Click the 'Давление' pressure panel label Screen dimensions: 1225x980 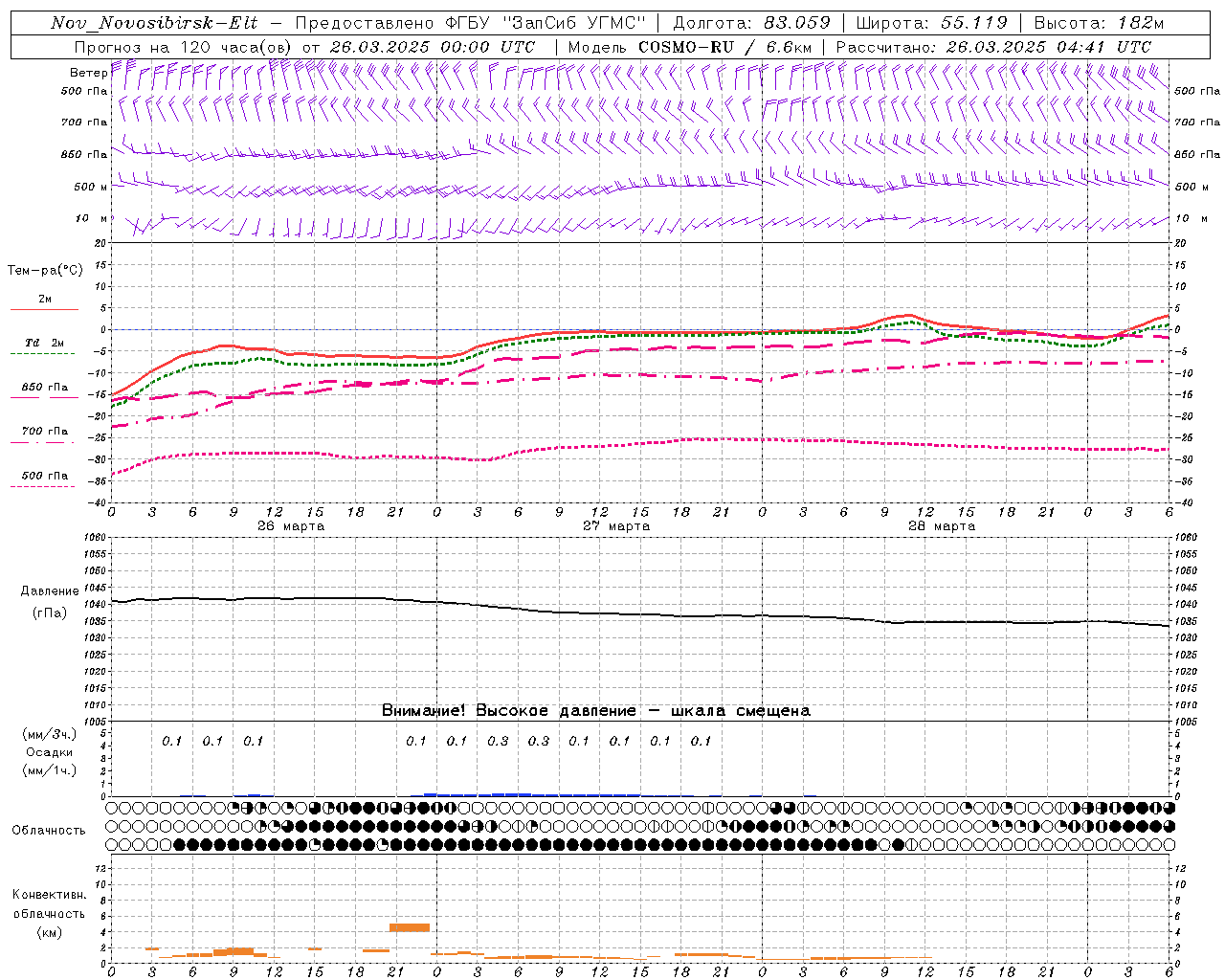49,591
